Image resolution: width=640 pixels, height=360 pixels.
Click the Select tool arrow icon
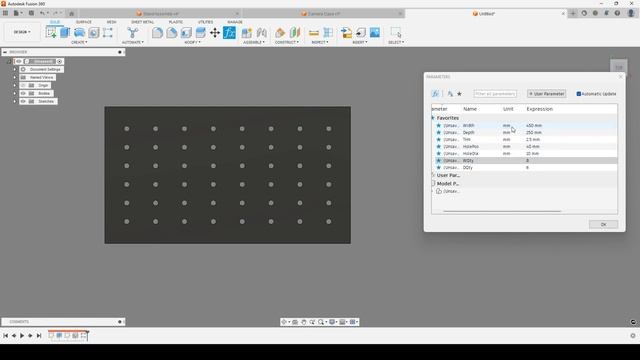click(396, 33)
